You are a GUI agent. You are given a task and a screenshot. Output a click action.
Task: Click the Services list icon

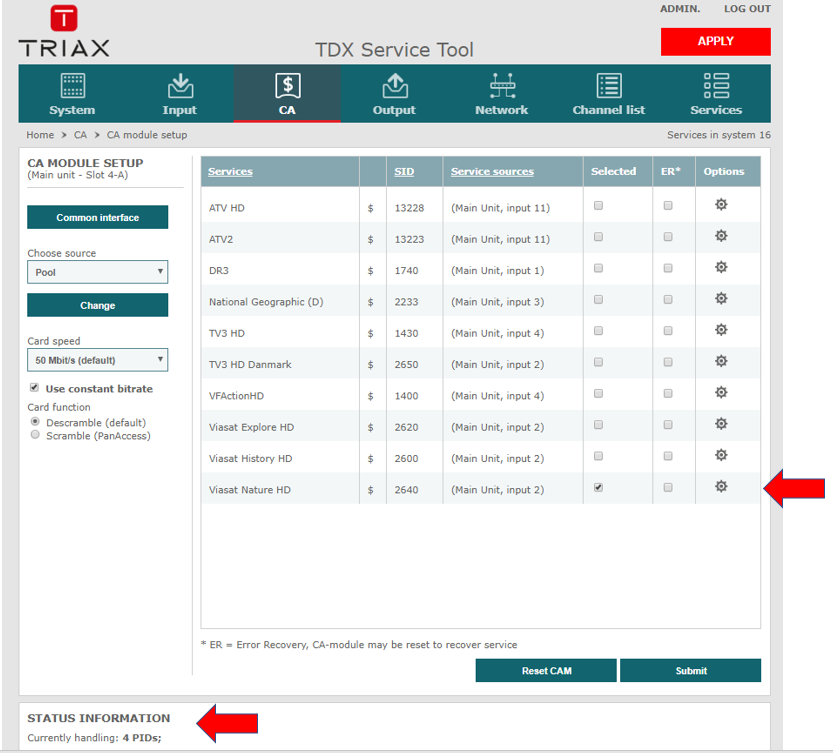point(716,86)
